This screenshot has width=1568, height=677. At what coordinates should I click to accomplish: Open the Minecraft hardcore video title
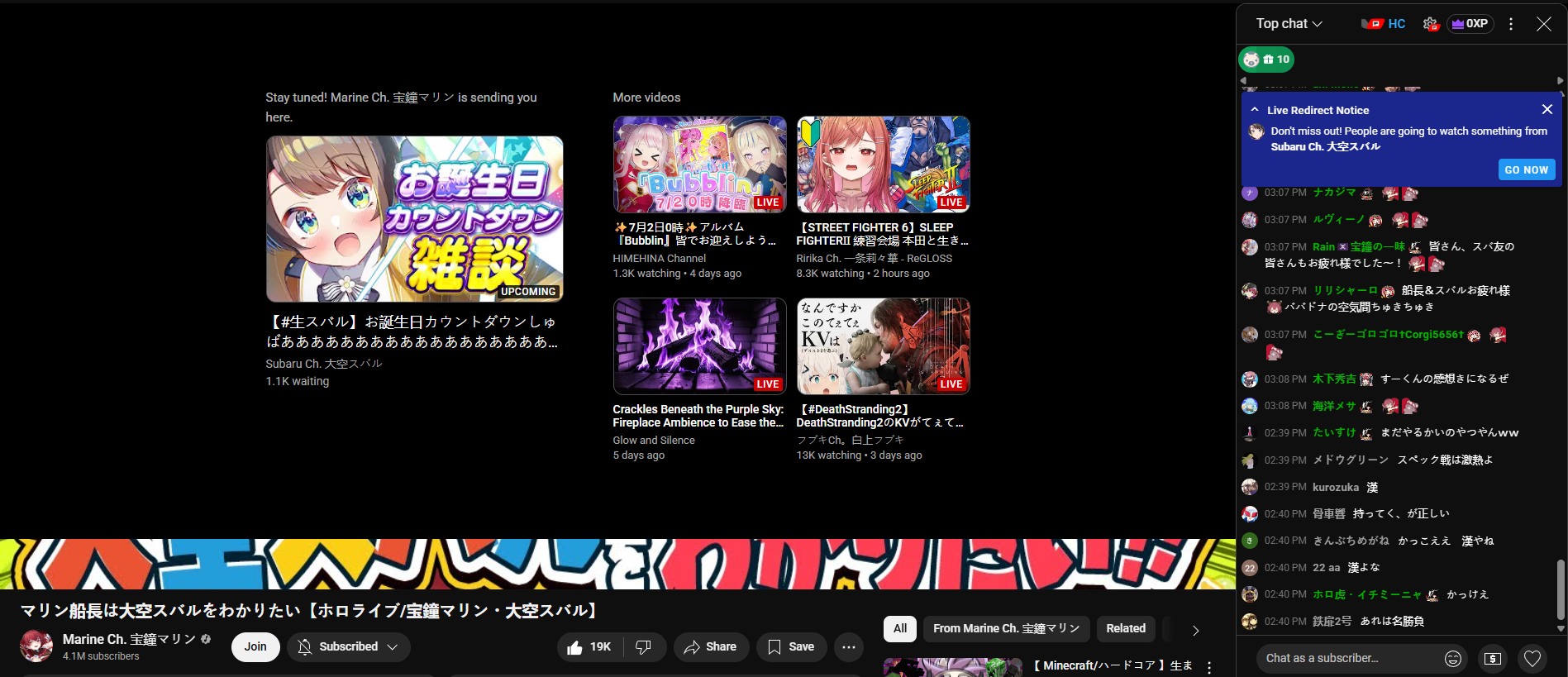tap(1113, 666)
